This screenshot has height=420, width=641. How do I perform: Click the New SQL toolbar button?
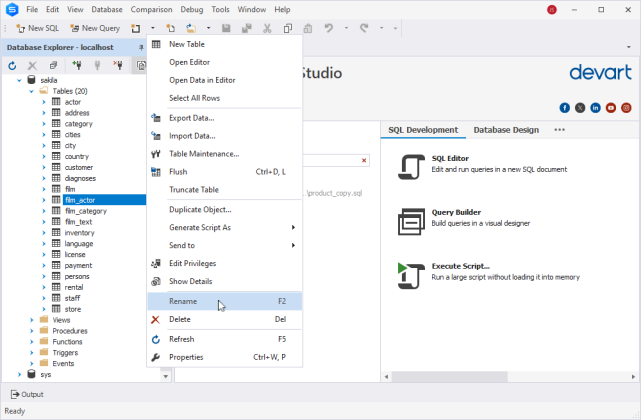[37, 28]
